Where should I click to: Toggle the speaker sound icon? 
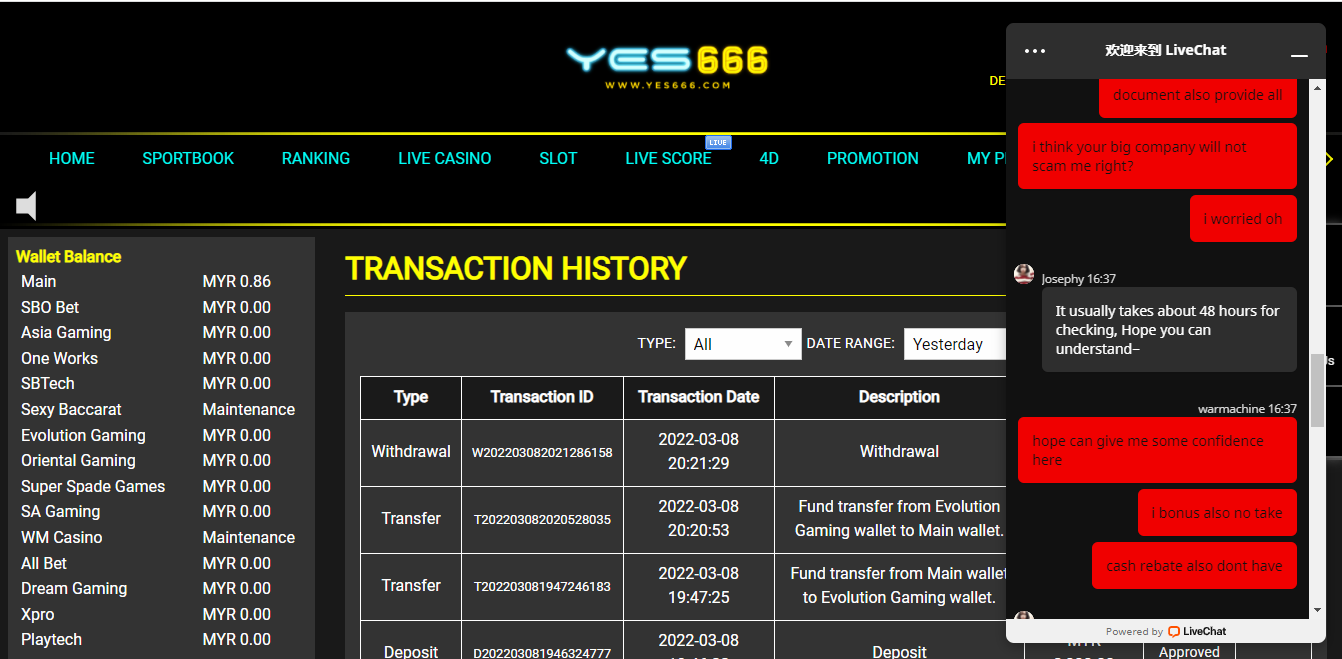click(x=27, y=206)
